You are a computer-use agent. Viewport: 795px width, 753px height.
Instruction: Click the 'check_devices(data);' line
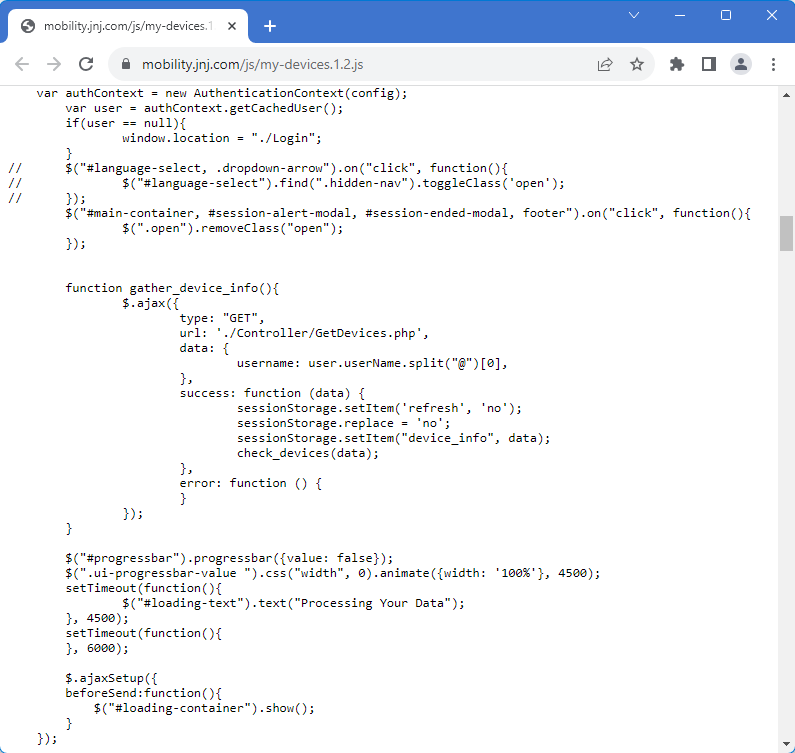click(x=308, y=453)
